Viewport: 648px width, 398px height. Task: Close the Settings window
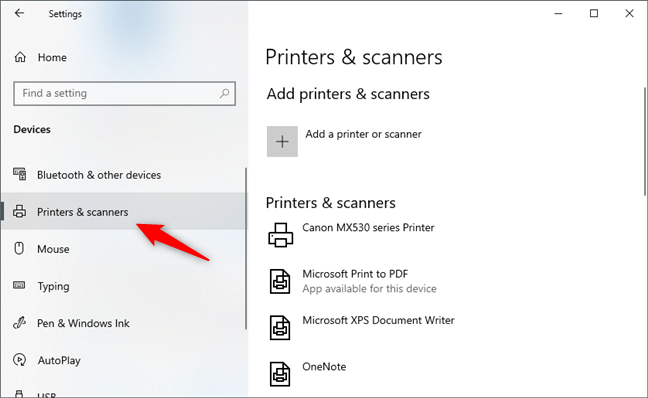pos(629,14)
